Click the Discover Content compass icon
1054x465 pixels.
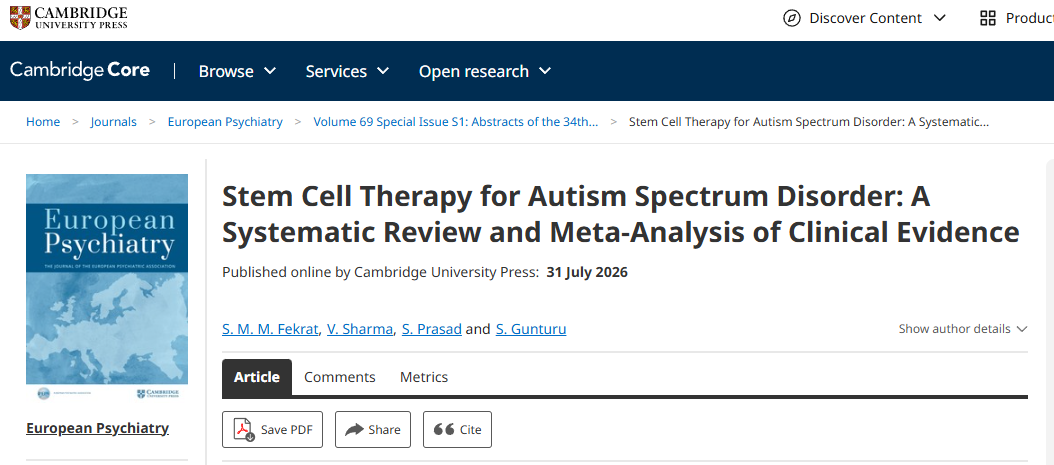(793, 18)
